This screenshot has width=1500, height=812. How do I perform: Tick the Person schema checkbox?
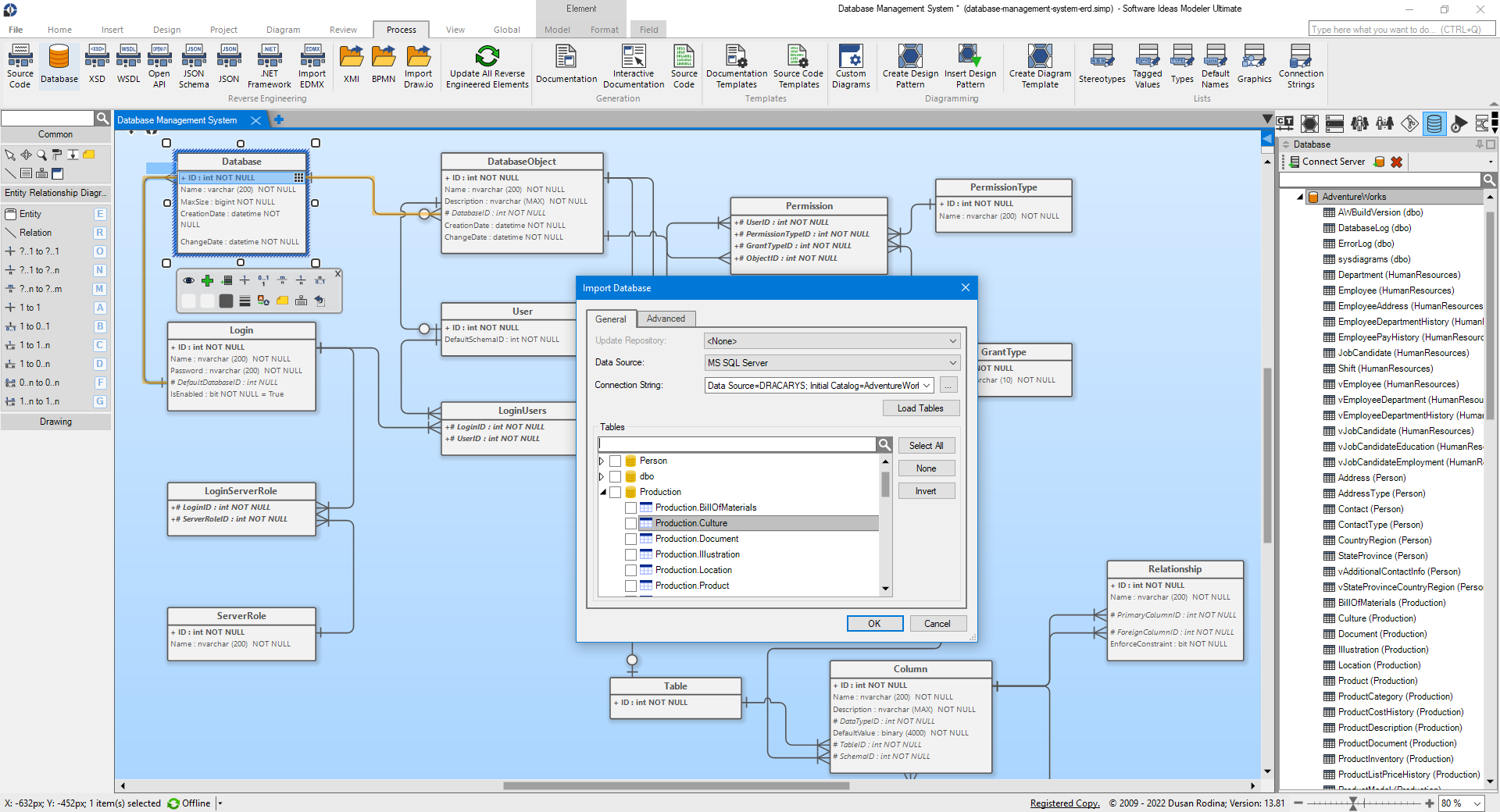[x=615, y=461]
